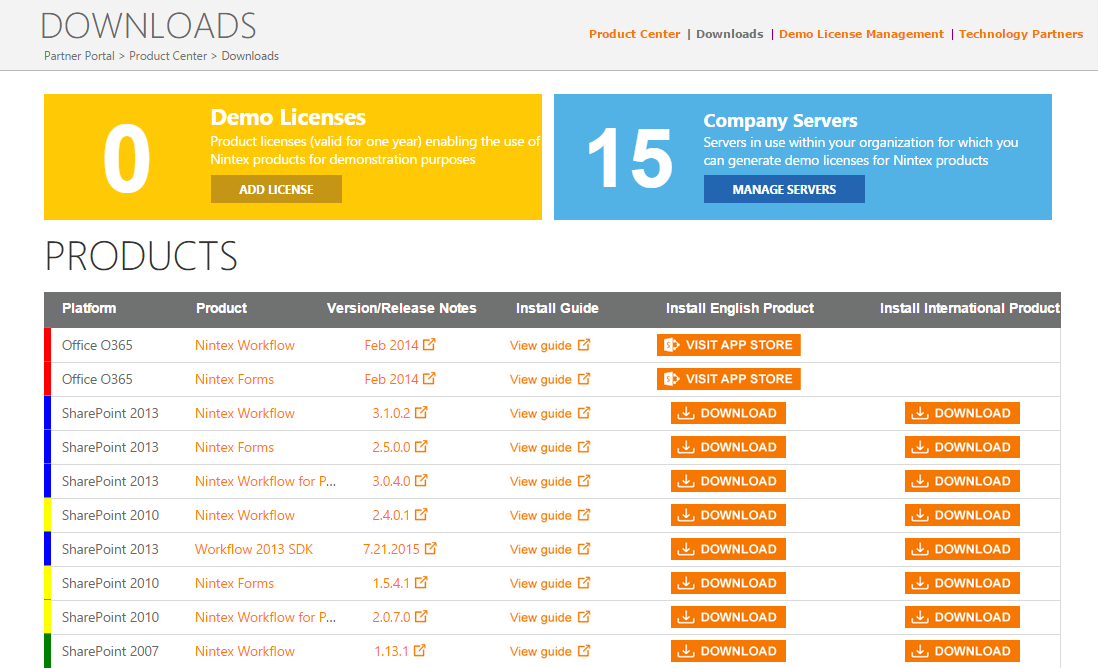The height and width of the screenshot is (668, 1098).
Task: Download English SharePoint 2007 Nintex Workflow
Action: [x=728, y=650]
